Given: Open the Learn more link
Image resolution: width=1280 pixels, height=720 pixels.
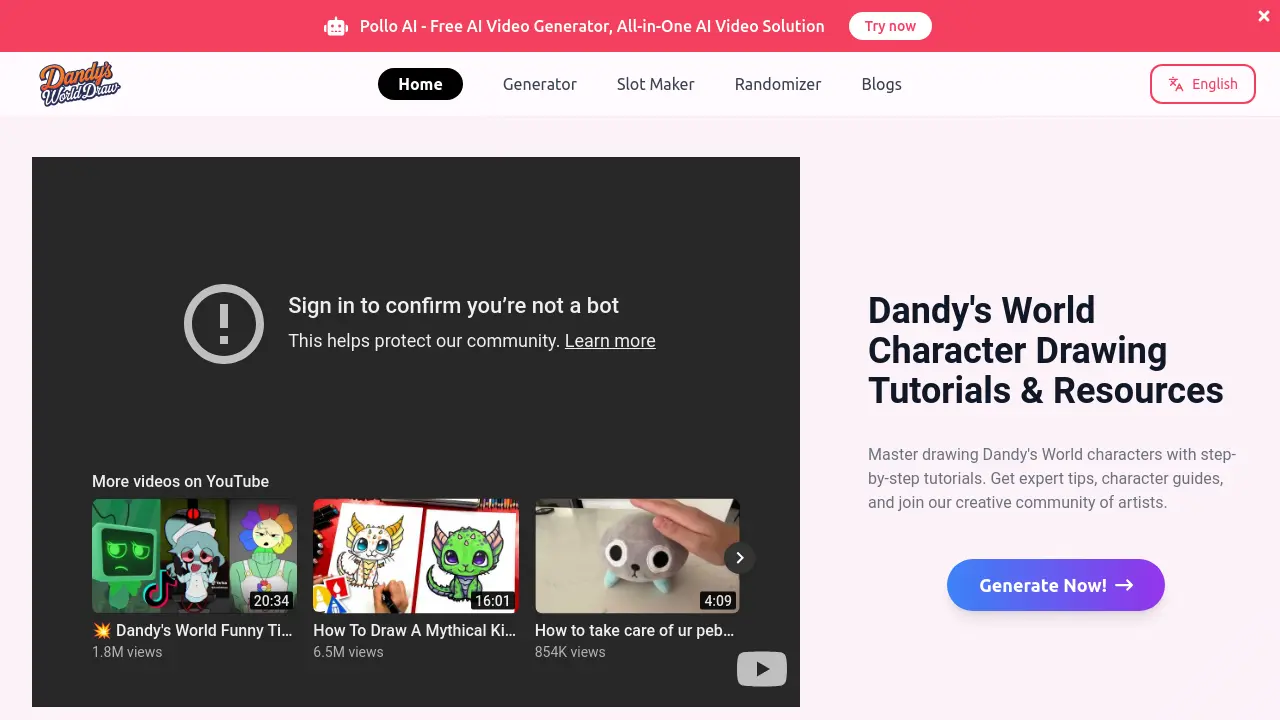Looking at the screenshot, I should (610, 341).
